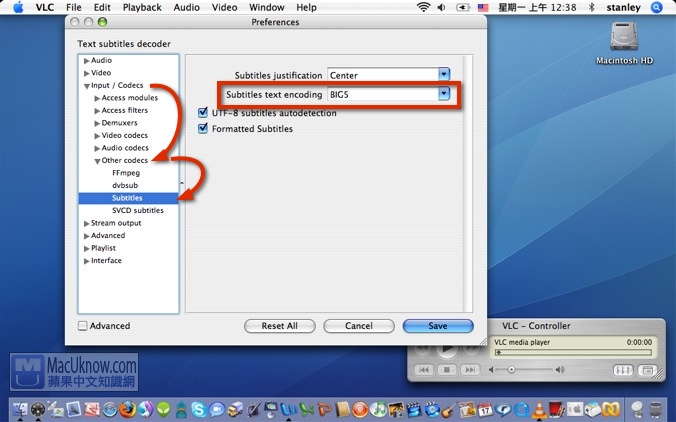Launch GarageBand guitar icon in Dock

click(x=449, y=409)
